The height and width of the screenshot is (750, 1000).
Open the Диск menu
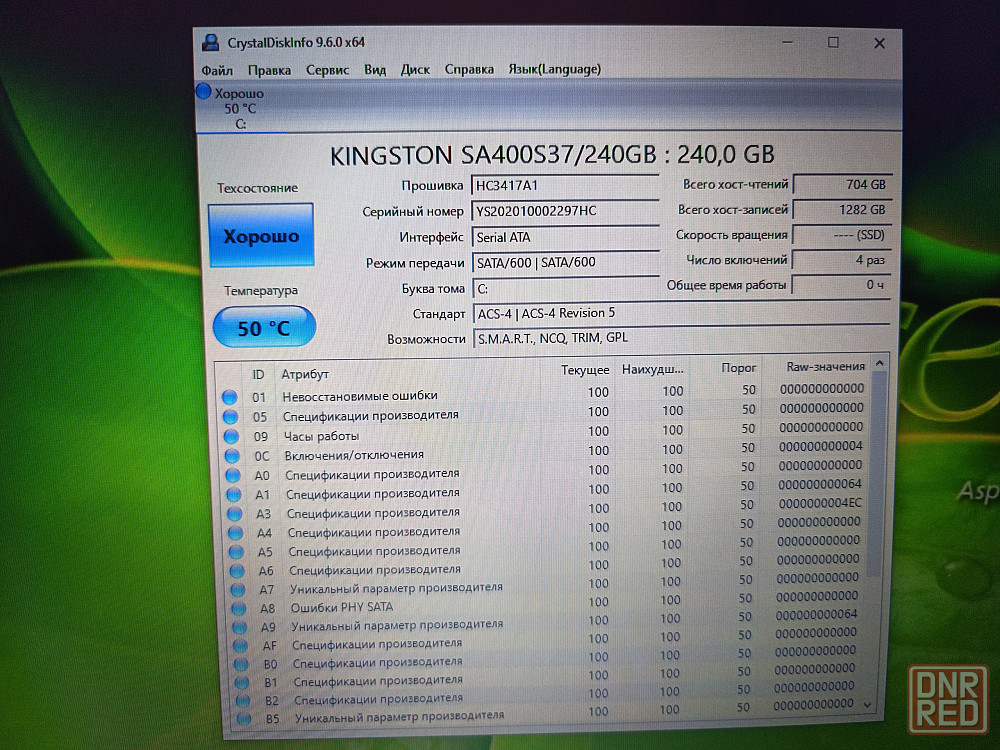tap(415, 70)
